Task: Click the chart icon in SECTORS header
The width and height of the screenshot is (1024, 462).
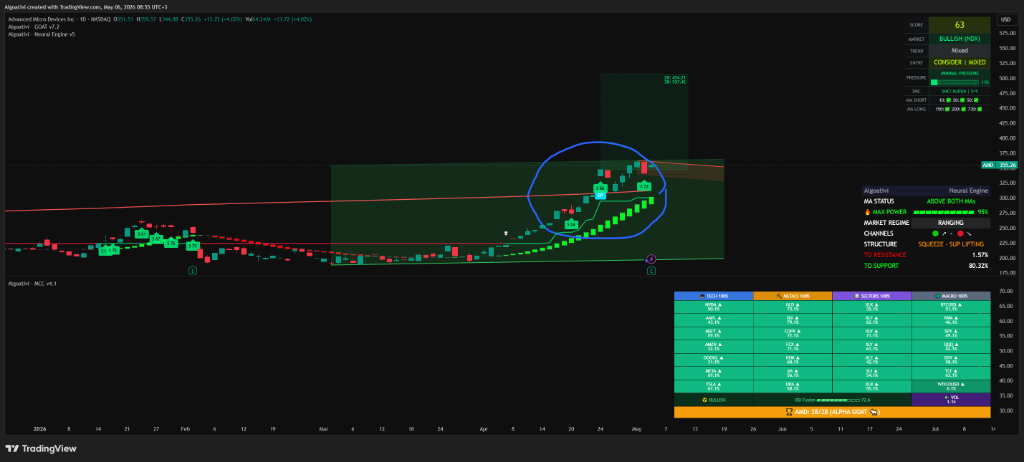Action: point(858,296)
